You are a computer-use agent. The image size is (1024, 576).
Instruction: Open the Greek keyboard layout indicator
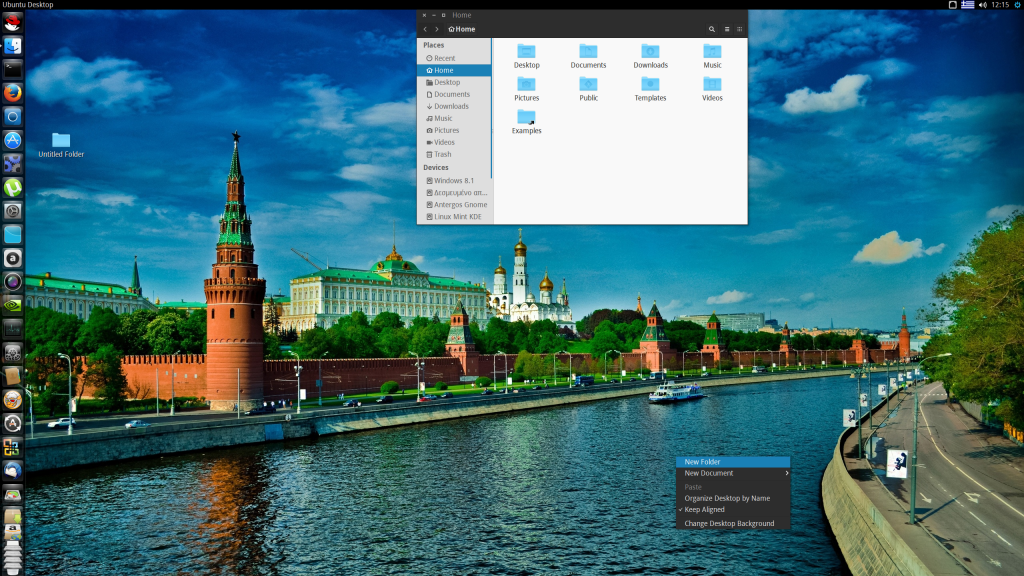click(x=968, y=5)
